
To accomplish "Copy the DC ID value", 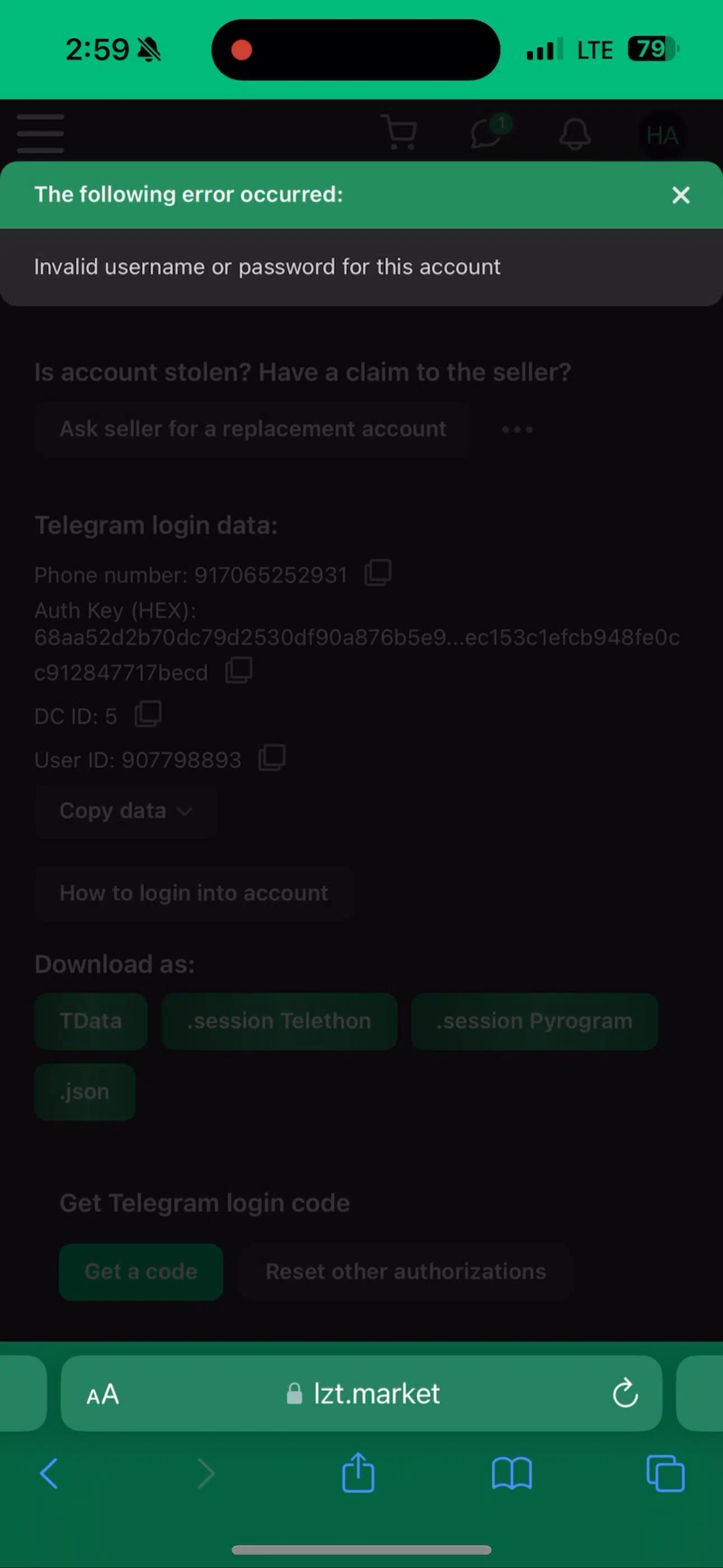I will click(x=148, y=713).
